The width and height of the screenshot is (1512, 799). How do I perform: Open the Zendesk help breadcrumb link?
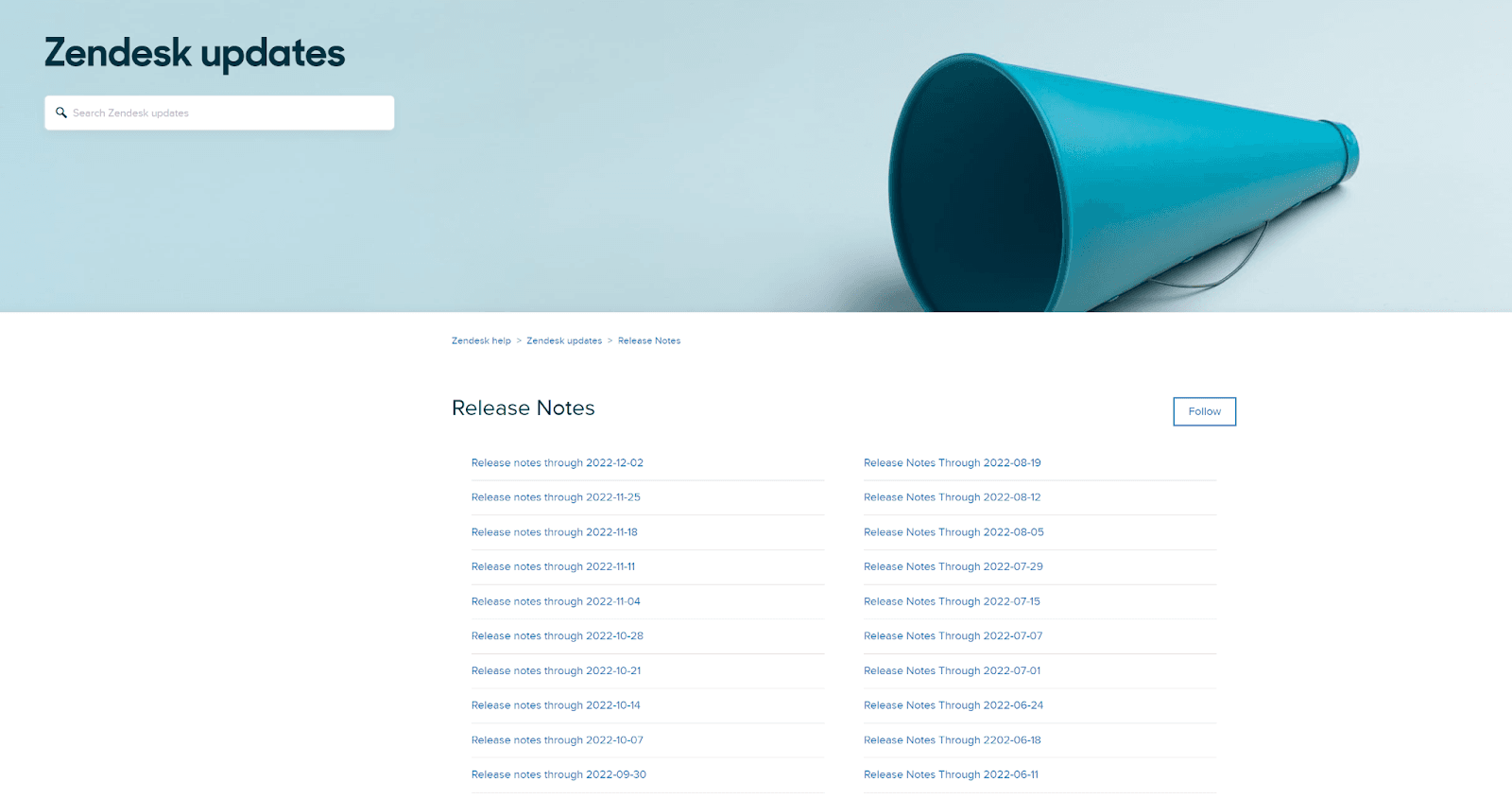(x=481, y=340)
